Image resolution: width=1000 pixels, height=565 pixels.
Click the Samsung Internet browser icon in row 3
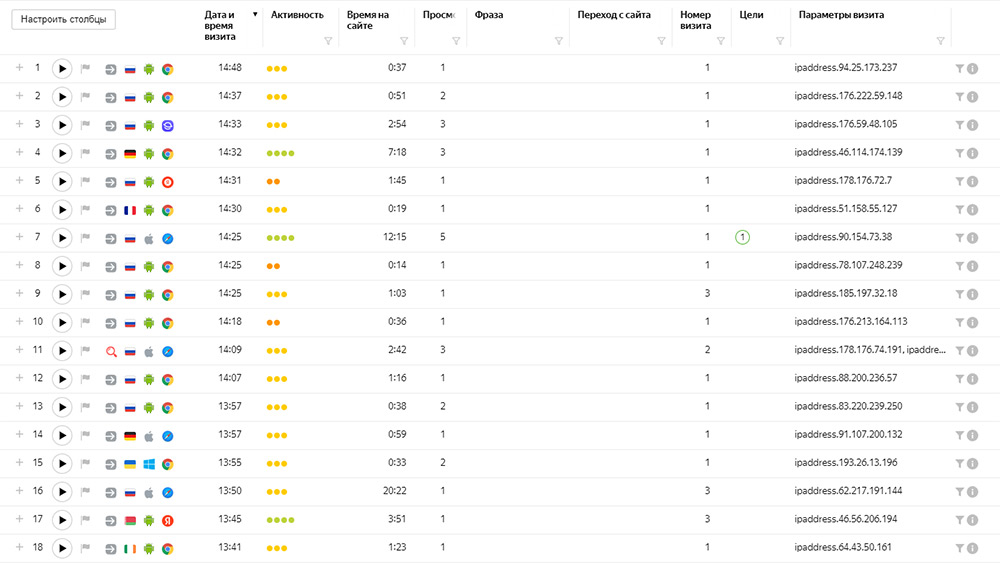[168, 126]
